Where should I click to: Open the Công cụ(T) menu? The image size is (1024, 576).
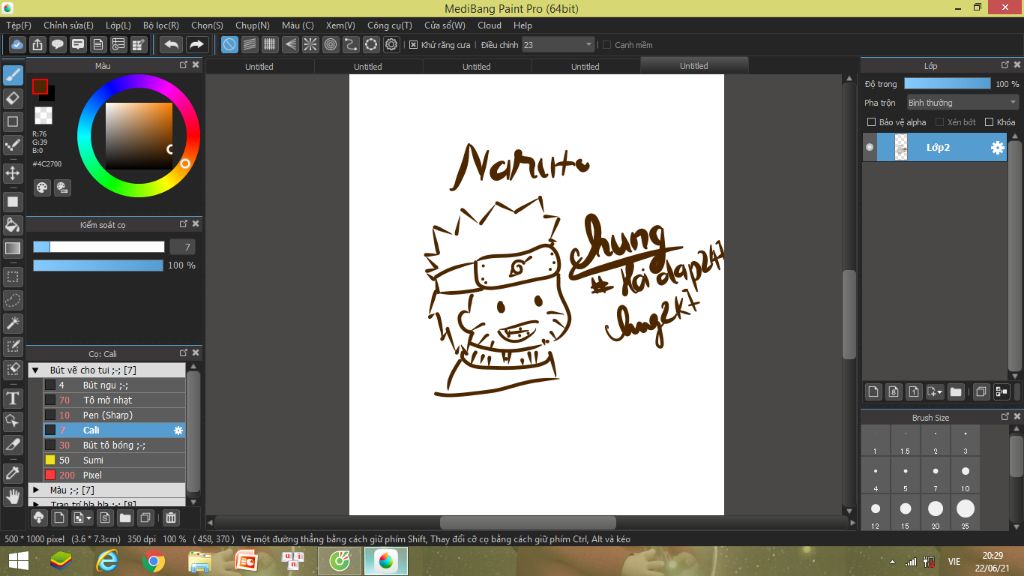[x=390, y=25]
